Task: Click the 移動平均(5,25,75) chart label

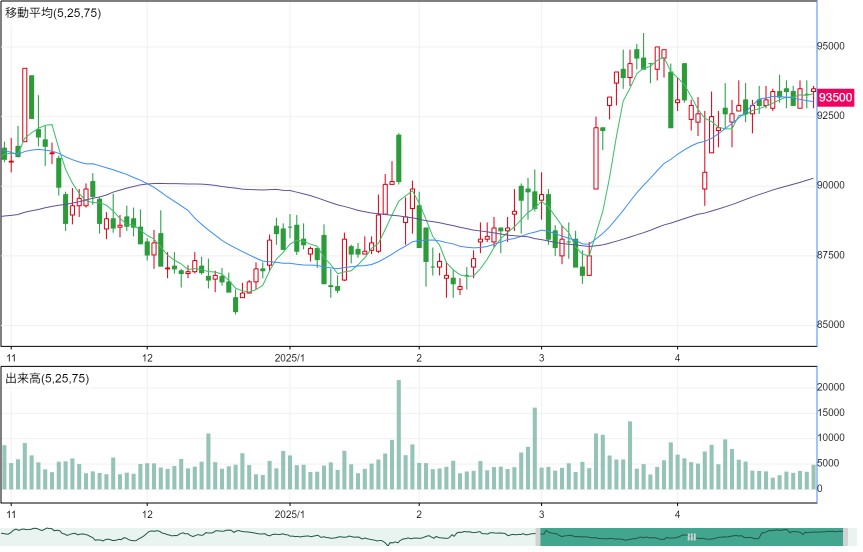Action: point(53,13)
